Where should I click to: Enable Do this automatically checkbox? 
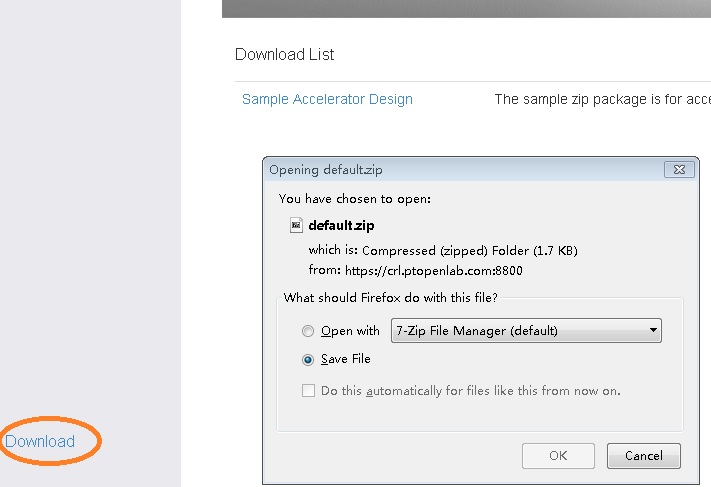(x=308, y=390)
